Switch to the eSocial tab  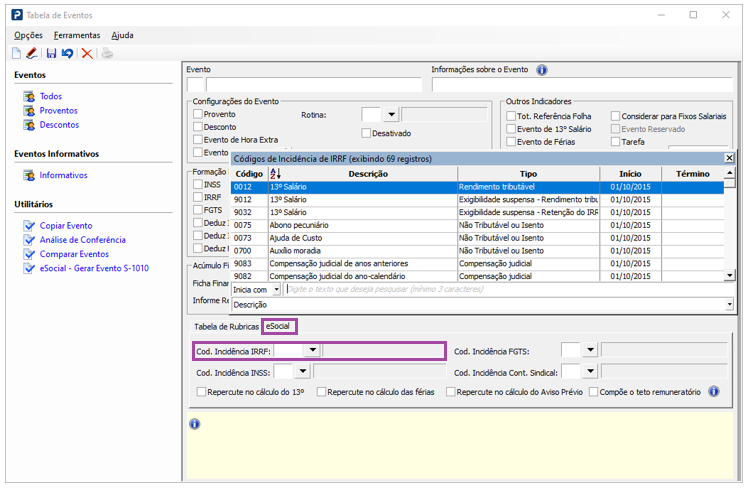(x=278, y=326)
